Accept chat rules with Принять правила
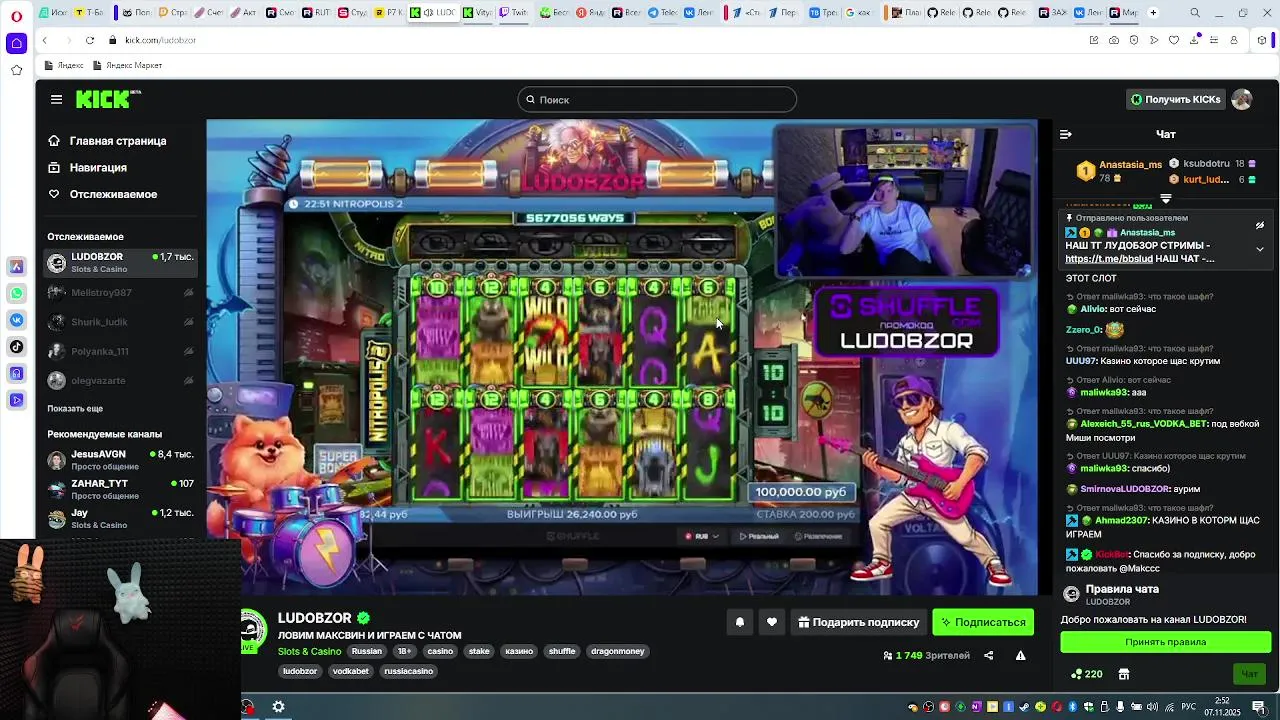The image size is (1280, 720). 1165,642
